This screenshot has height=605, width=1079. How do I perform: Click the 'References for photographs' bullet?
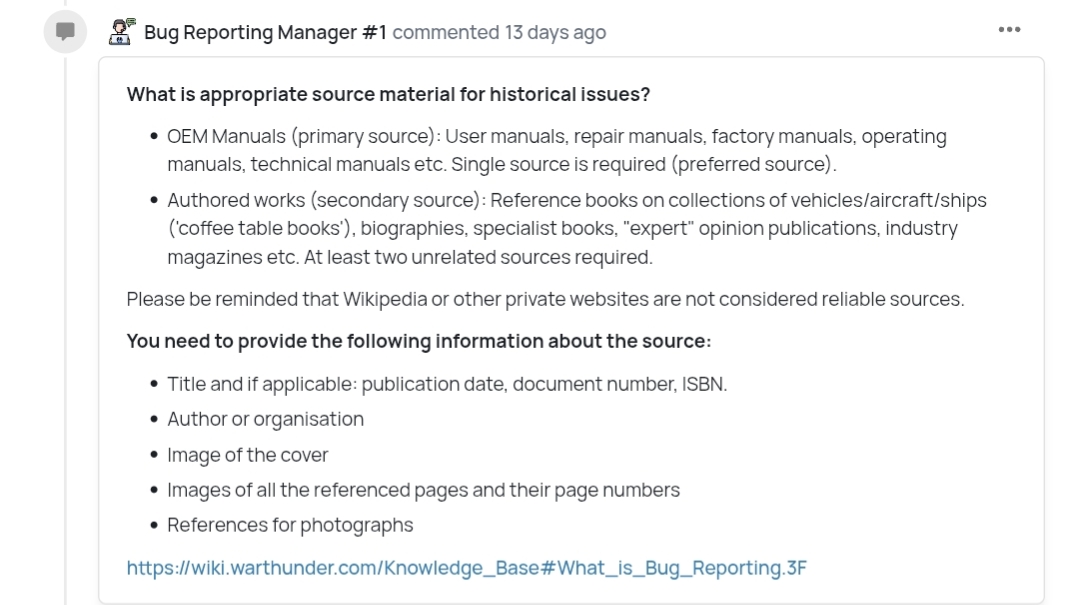pyautogui.click(x=289, y=525)
